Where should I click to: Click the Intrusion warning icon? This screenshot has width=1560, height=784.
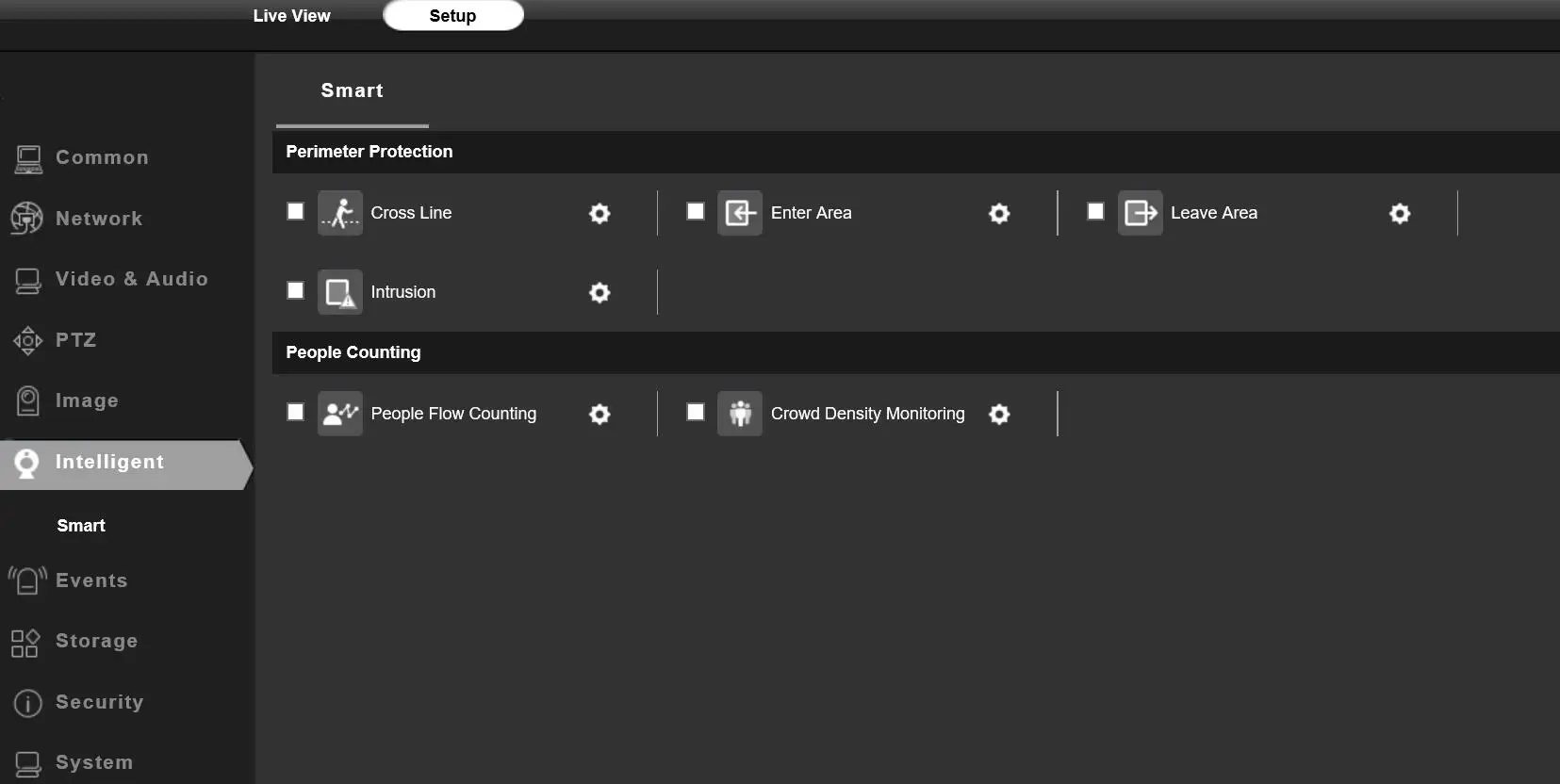[x=340, y=292]
